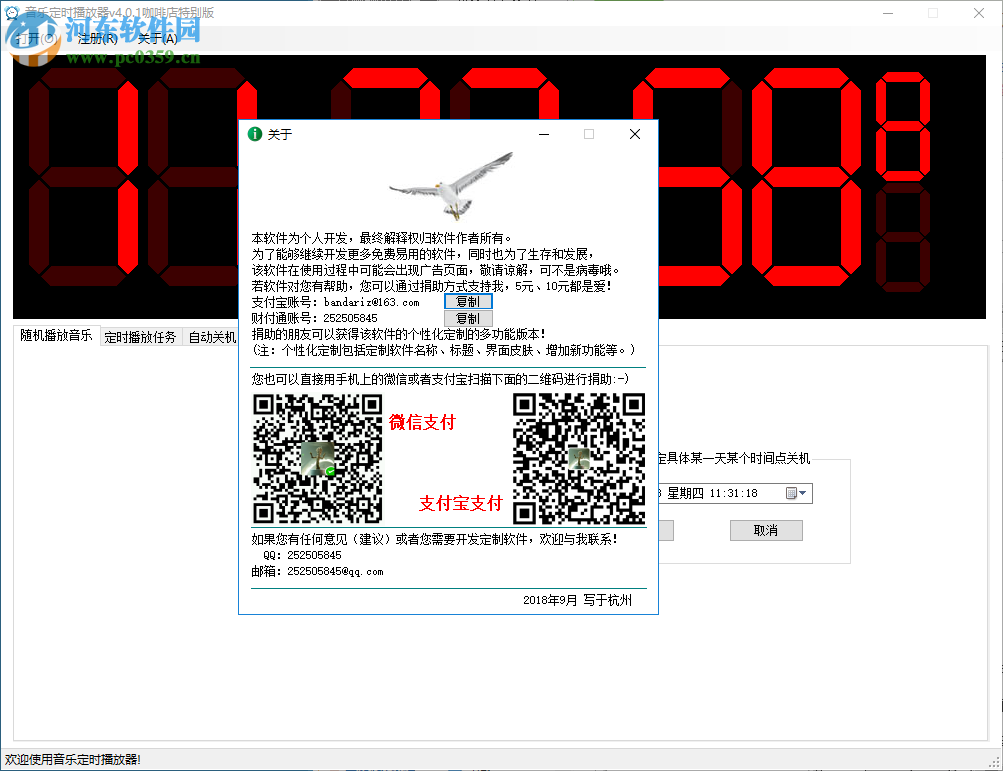This screenshot has height=771, width=1003.
Task: Minimize the main 音乐定时播放器 window
Action: tap(888, 13)
